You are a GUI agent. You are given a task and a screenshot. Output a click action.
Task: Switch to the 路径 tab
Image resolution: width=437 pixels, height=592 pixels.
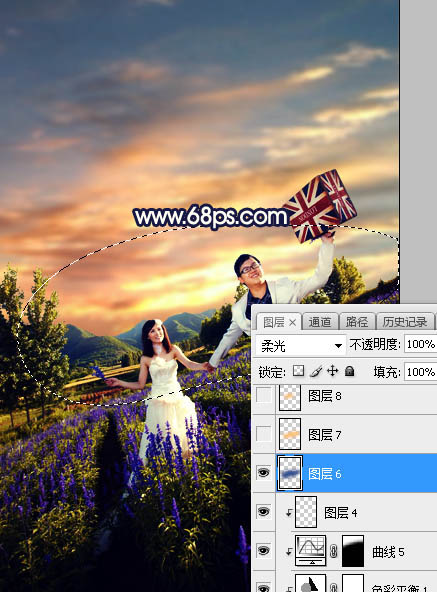point(357,322)
